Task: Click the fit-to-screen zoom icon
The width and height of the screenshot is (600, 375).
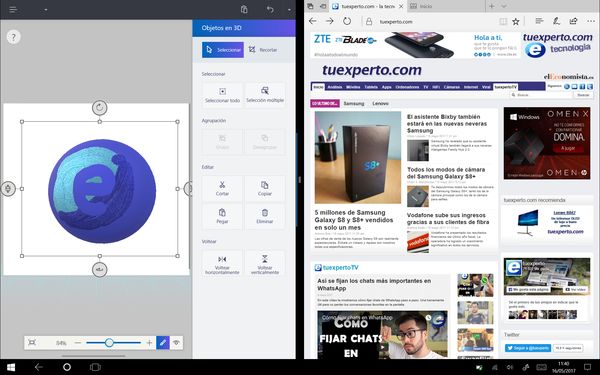Action: pyautogui.click(x=32, y=342)
